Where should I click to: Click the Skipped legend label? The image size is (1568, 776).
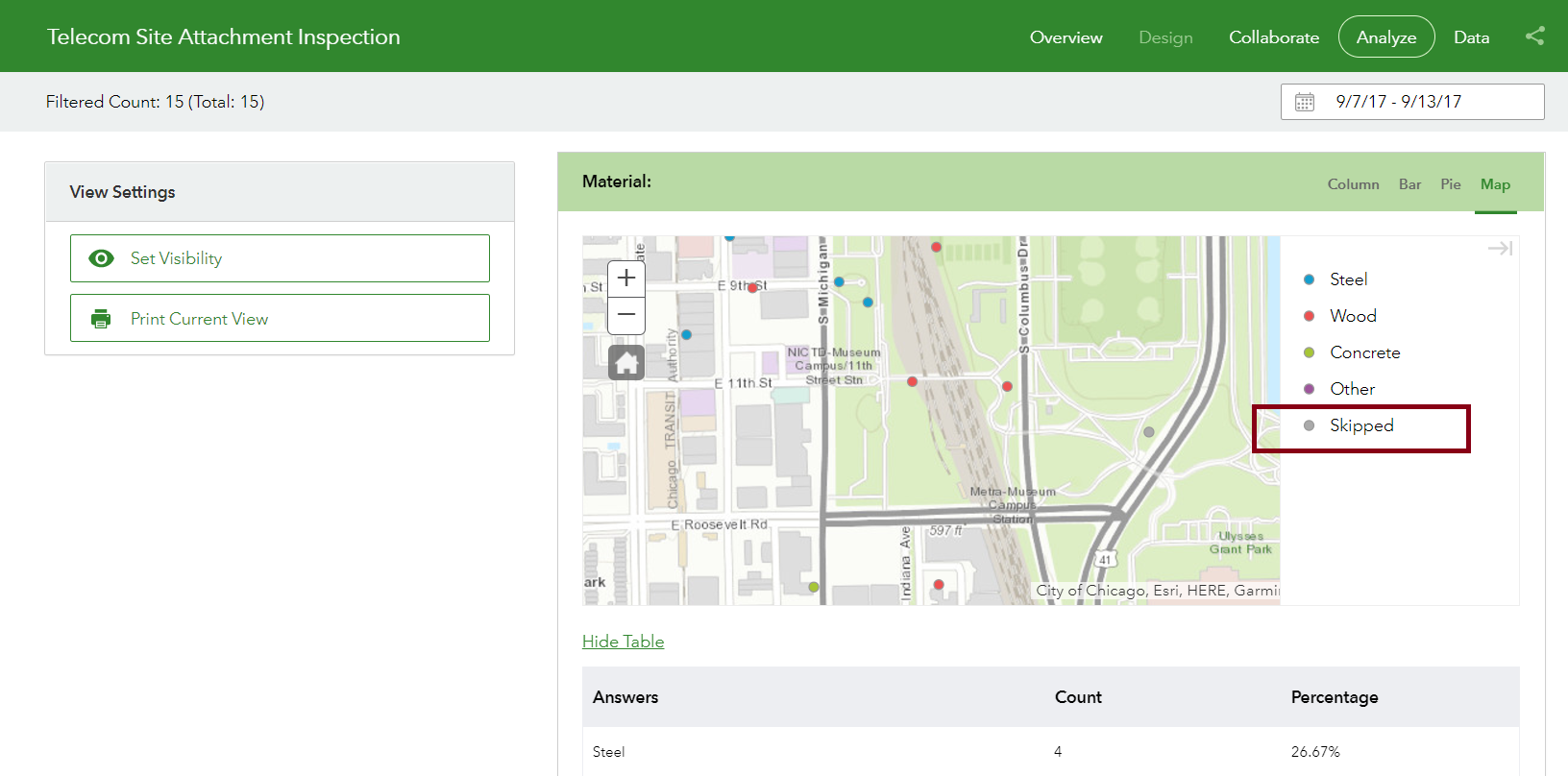click(x=1361, y=425)
